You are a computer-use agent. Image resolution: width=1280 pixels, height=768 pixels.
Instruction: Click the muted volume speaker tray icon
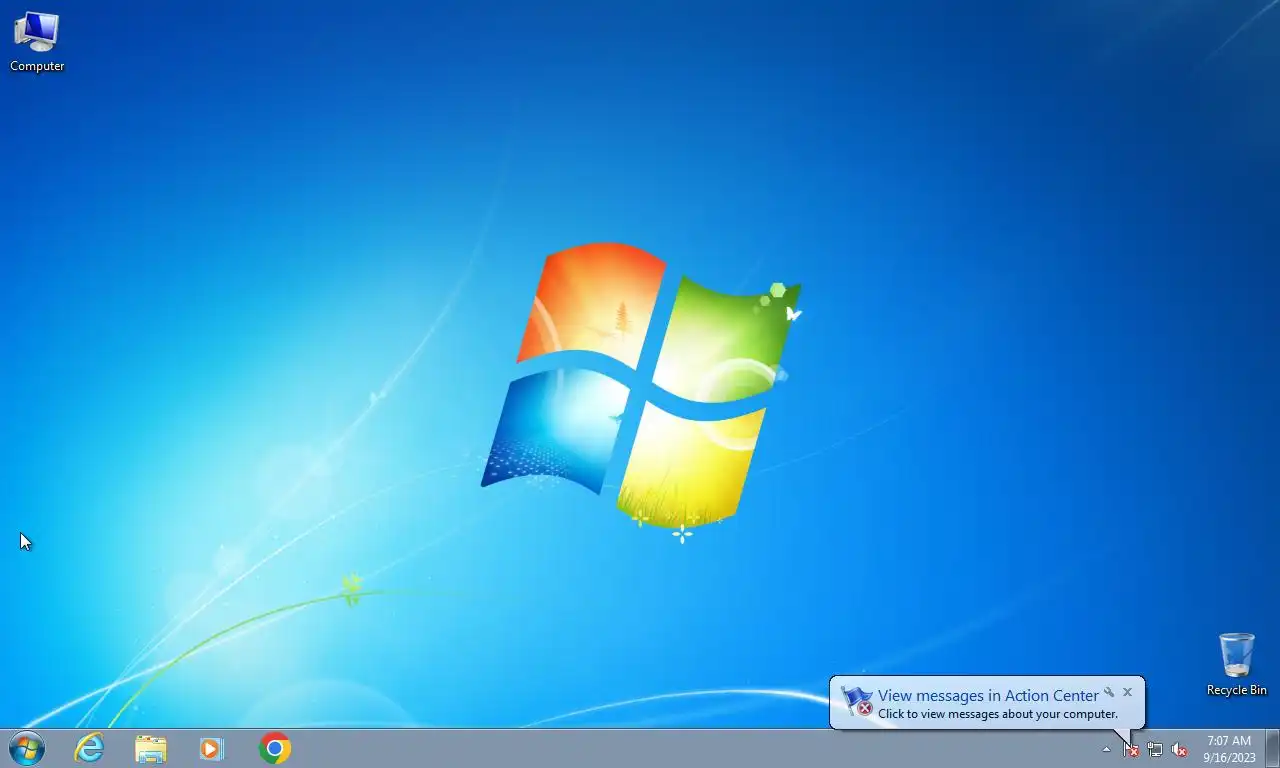tap(1179, 749)
